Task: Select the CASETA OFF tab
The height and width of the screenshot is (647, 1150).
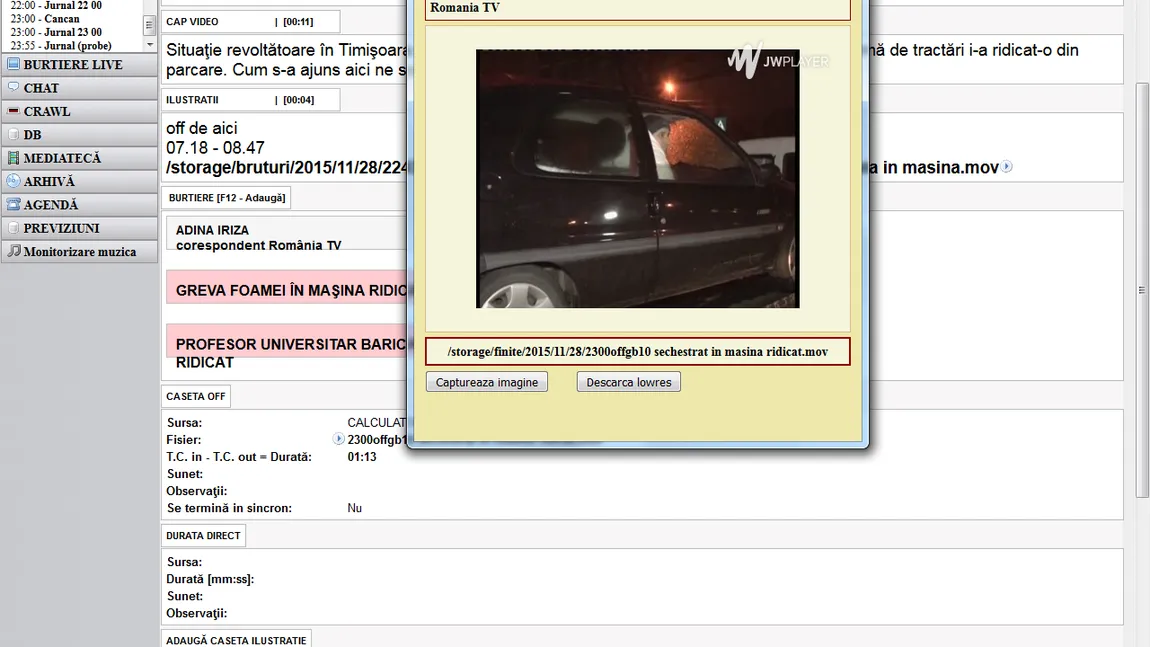Action: click(196, 396)
